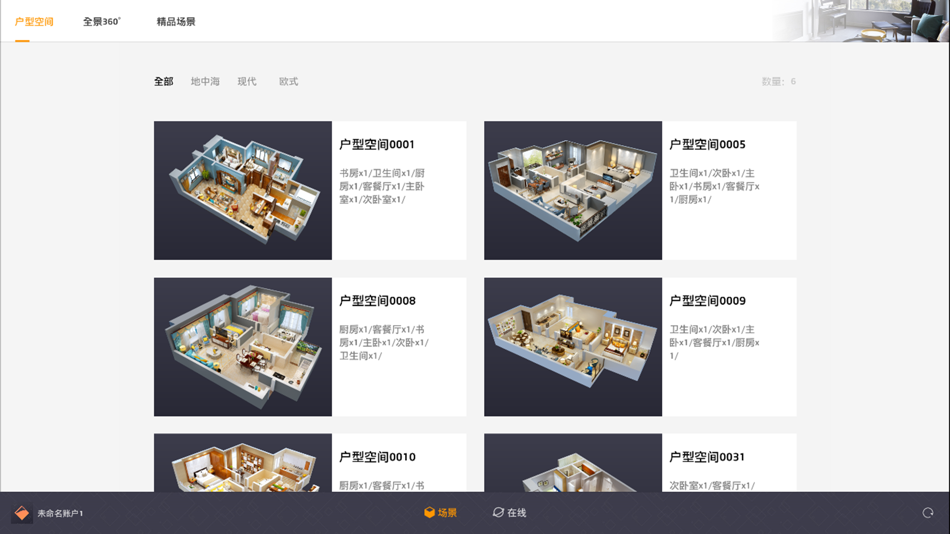
Task: Click the interior photo banner at top right
Action: 859,21
